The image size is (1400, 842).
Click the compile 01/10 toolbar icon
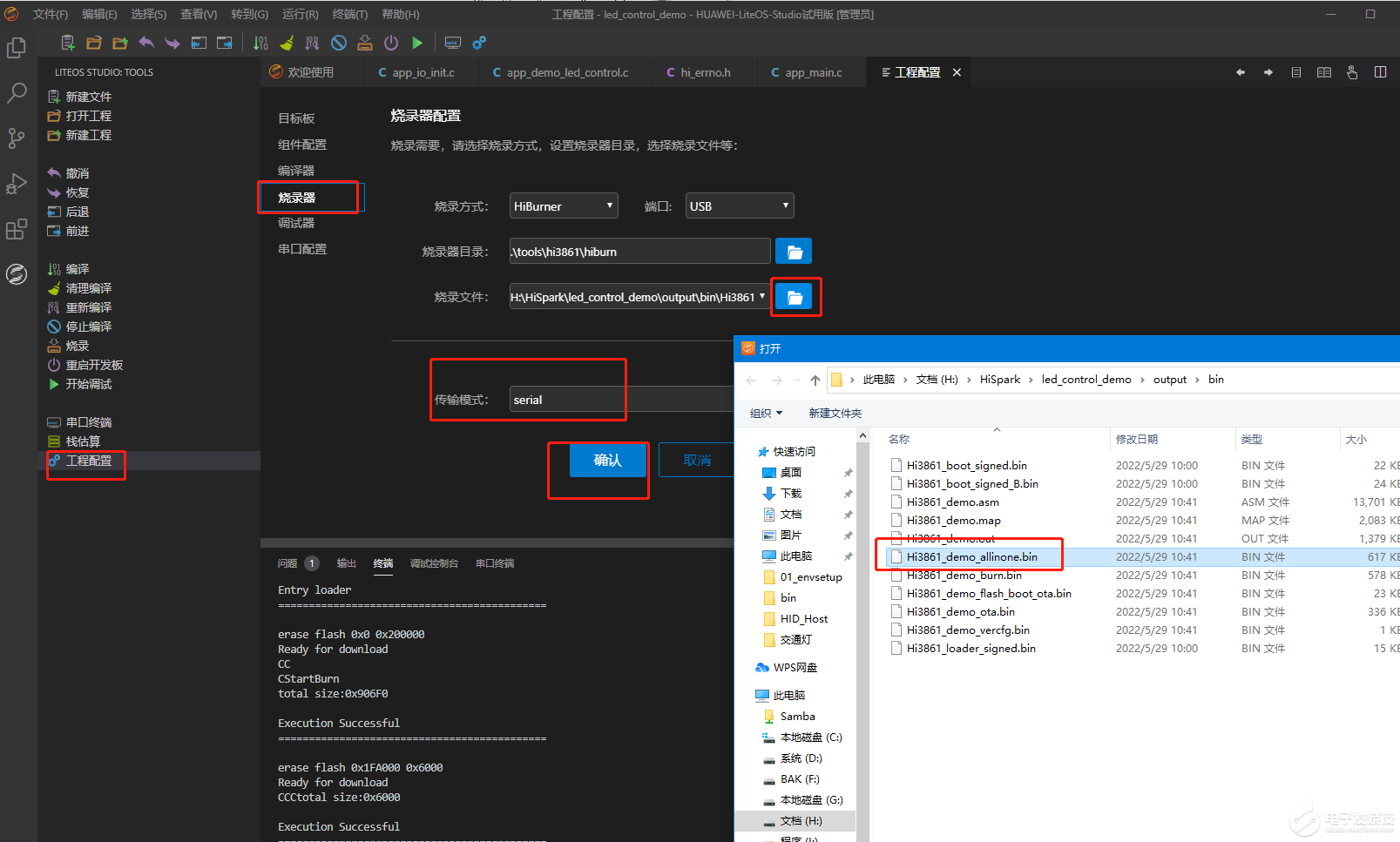[x=260, y=43]
